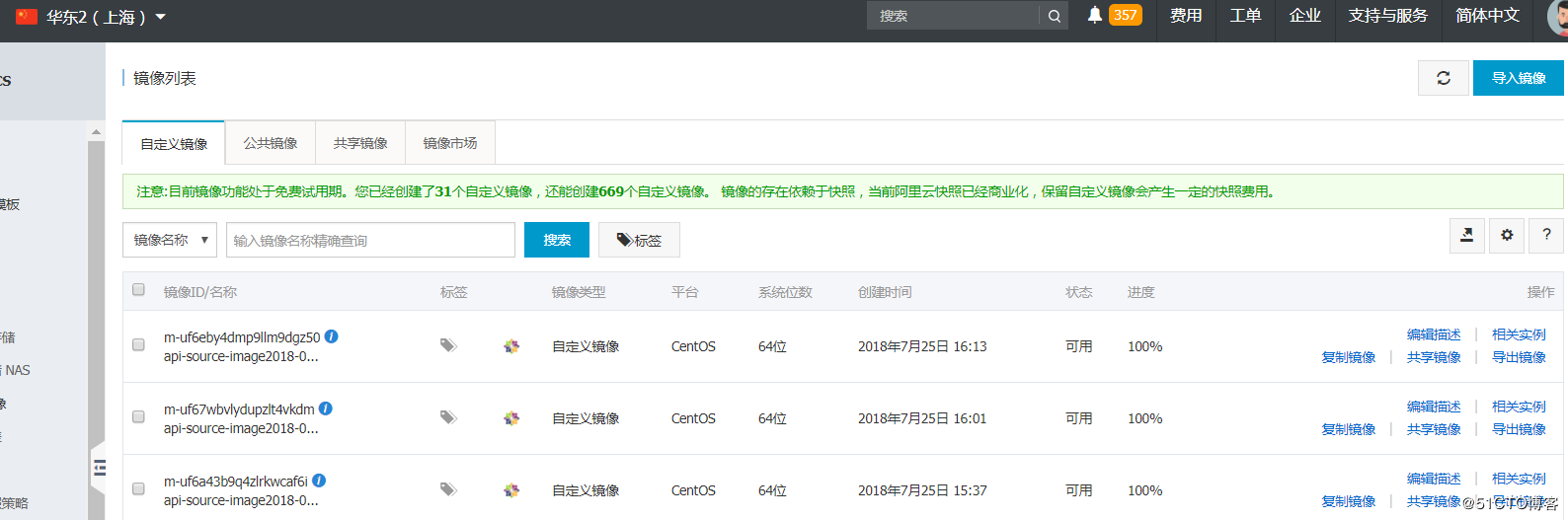This screenshot has width=1568, height=520.
Task: Select the m-uf67wbvlydupzlt4vkdm image ID text
Action: click(239, 409)
